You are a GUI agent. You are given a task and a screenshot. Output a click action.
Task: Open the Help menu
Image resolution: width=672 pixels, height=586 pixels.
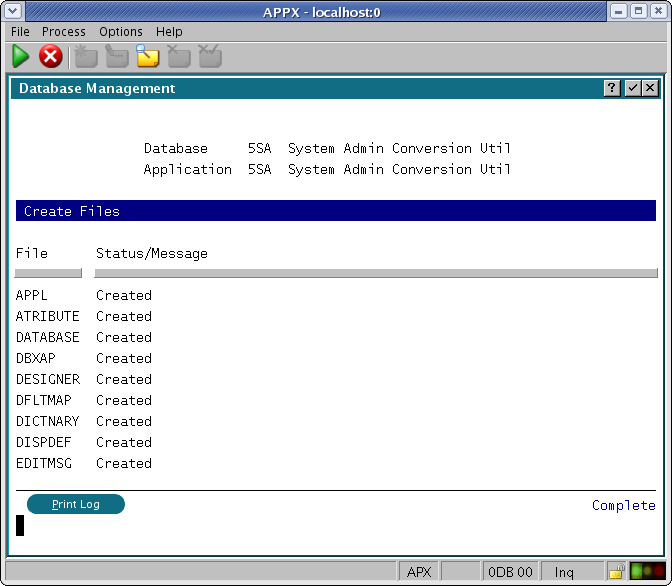click(x=169, y=32)
